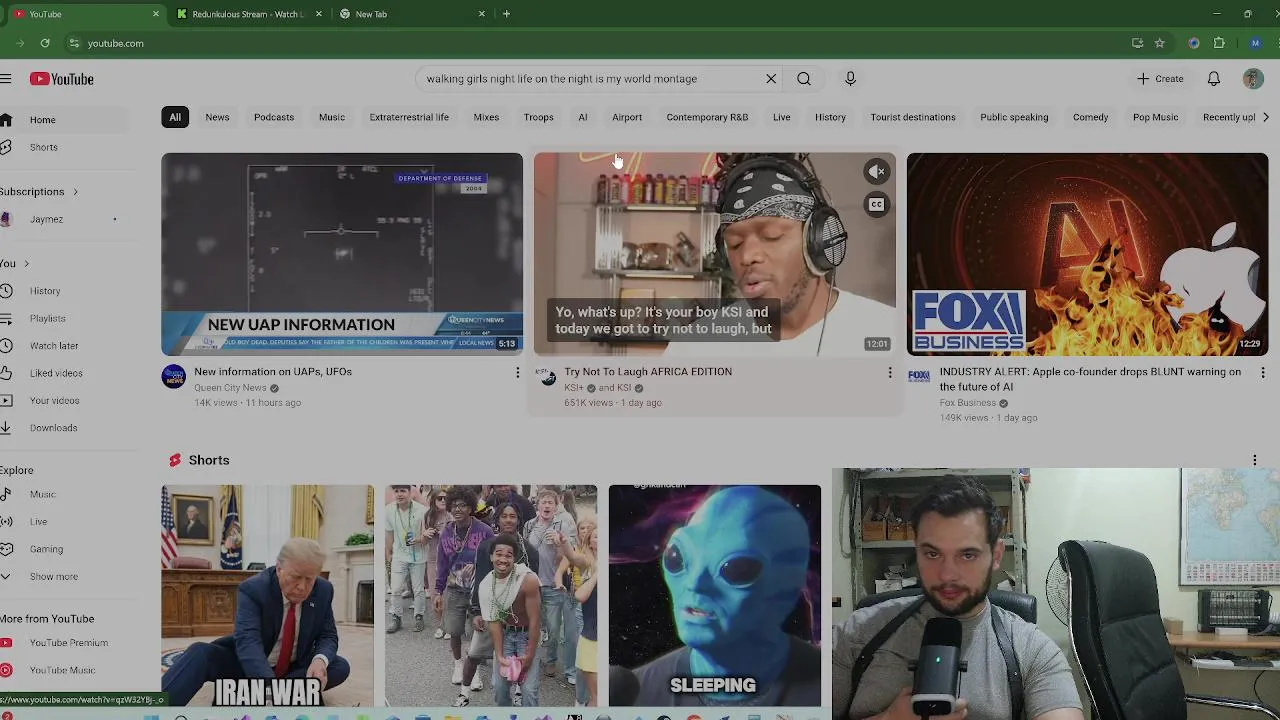Open Live under Explore
The height and width of the screenshot is (720, 1280).
(x=64, y=522)
